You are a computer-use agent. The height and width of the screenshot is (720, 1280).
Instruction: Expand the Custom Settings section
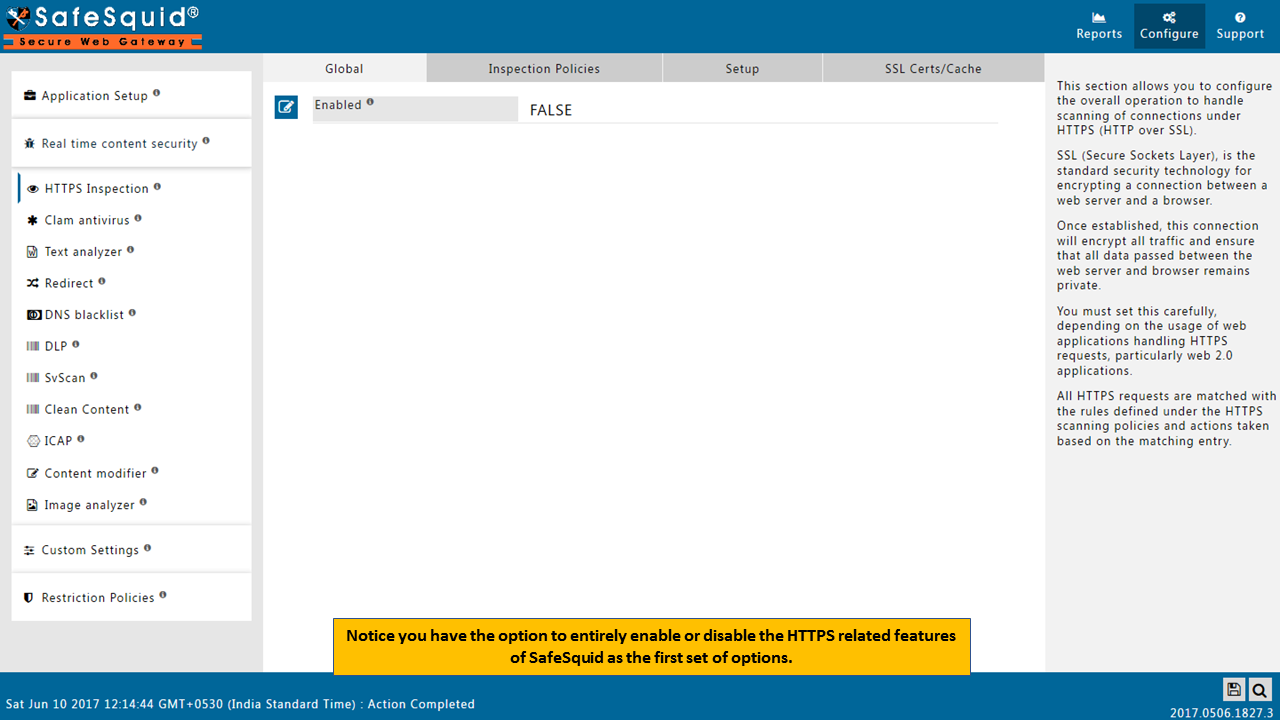pyautogui.click(x=90, y=550)
